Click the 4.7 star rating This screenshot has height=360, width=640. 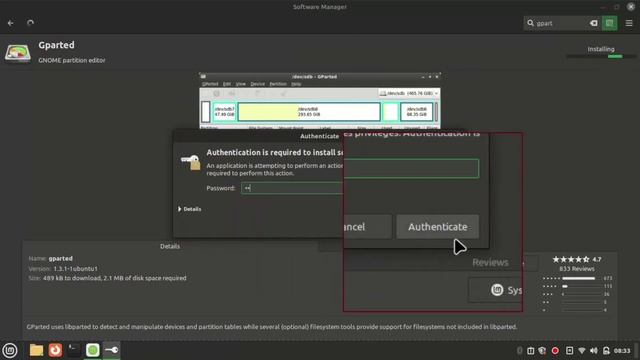click(576, 259)
